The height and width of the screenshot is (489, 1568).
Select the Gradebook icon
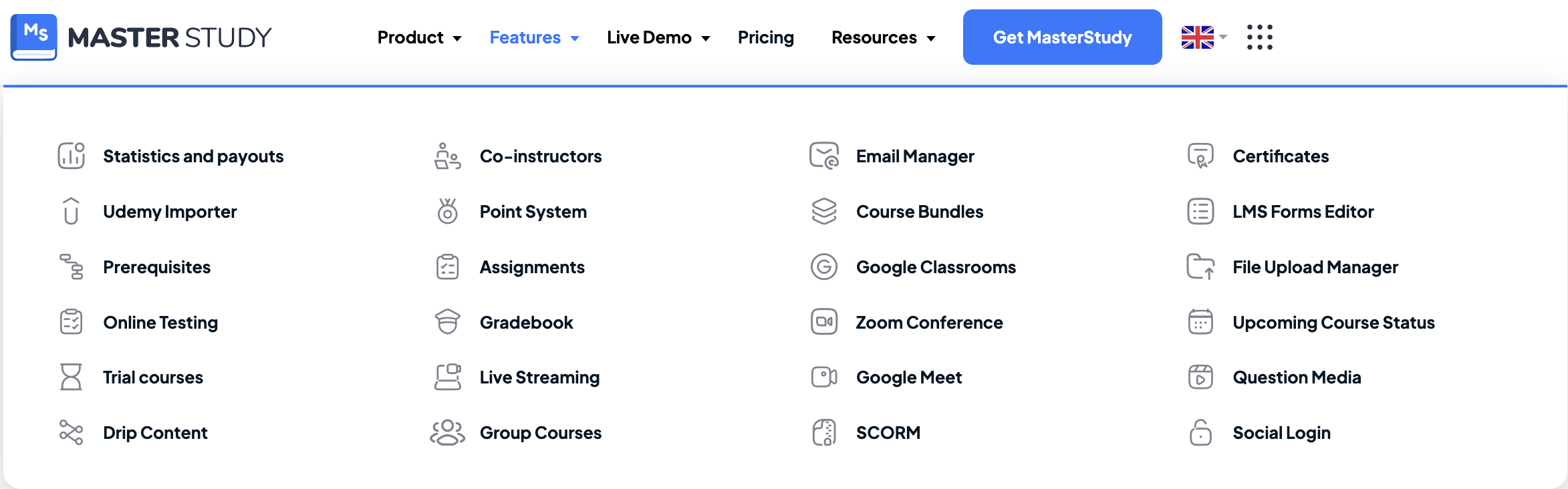(448, 322)
